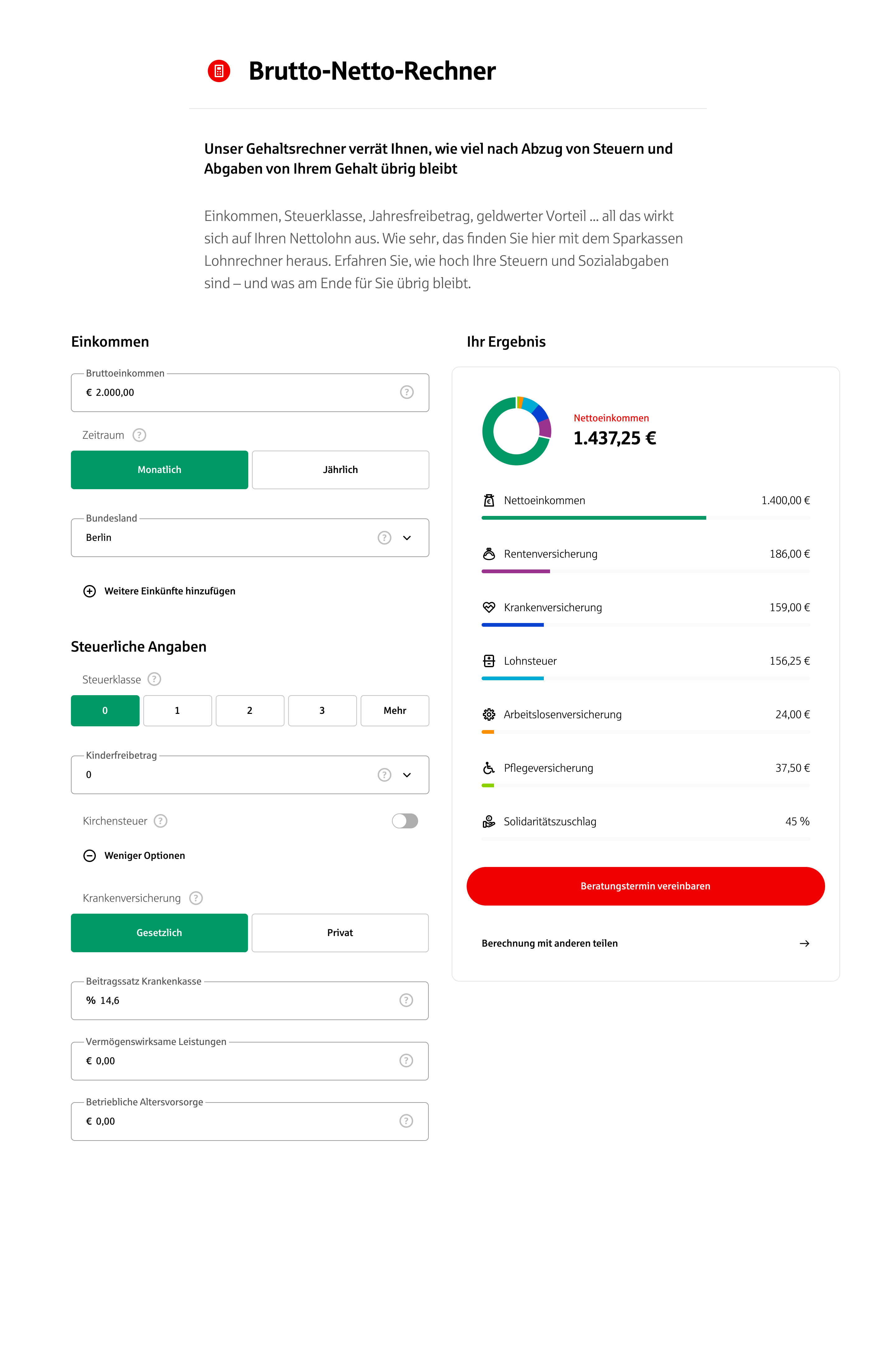Screen dimensions: 896x1363
Task: Click help icon in Betriebliche Altersvorsorge field
Action: click(406, 1121)
